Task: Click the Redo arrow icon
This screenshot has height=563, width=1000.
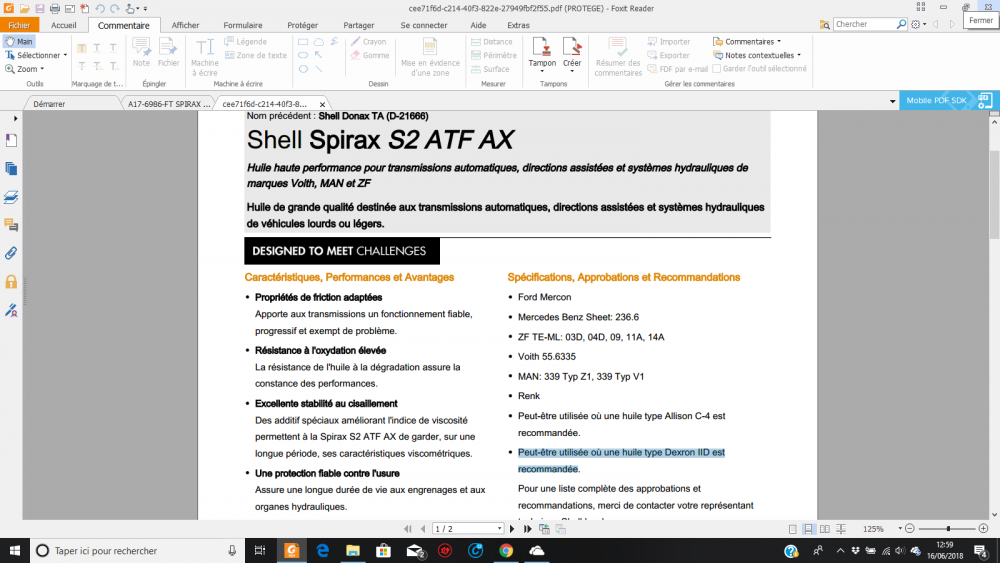Action: 115,8
